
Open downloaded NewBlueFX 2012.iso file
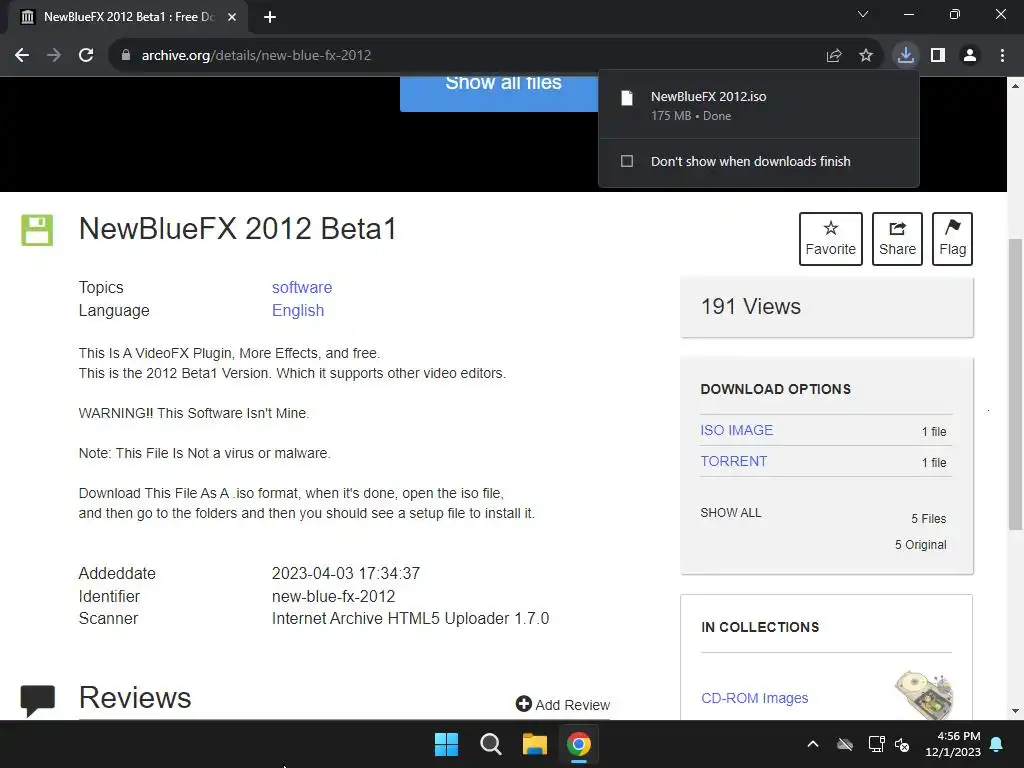[x=758, y=105]
